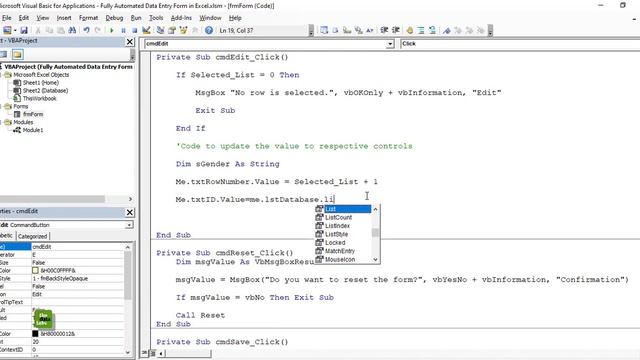Switch to Procedure View at the bottom left
The height and width of the screenshot is (360, 640).
click(144, 353)
